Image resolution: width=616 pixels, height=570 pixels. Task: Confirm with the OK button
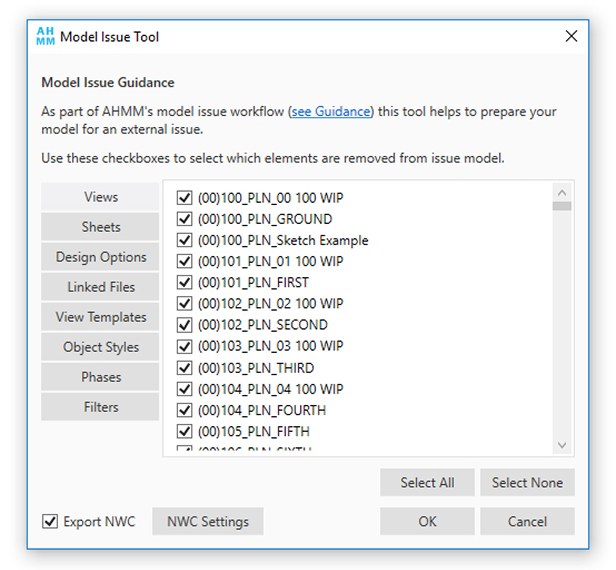427,521
